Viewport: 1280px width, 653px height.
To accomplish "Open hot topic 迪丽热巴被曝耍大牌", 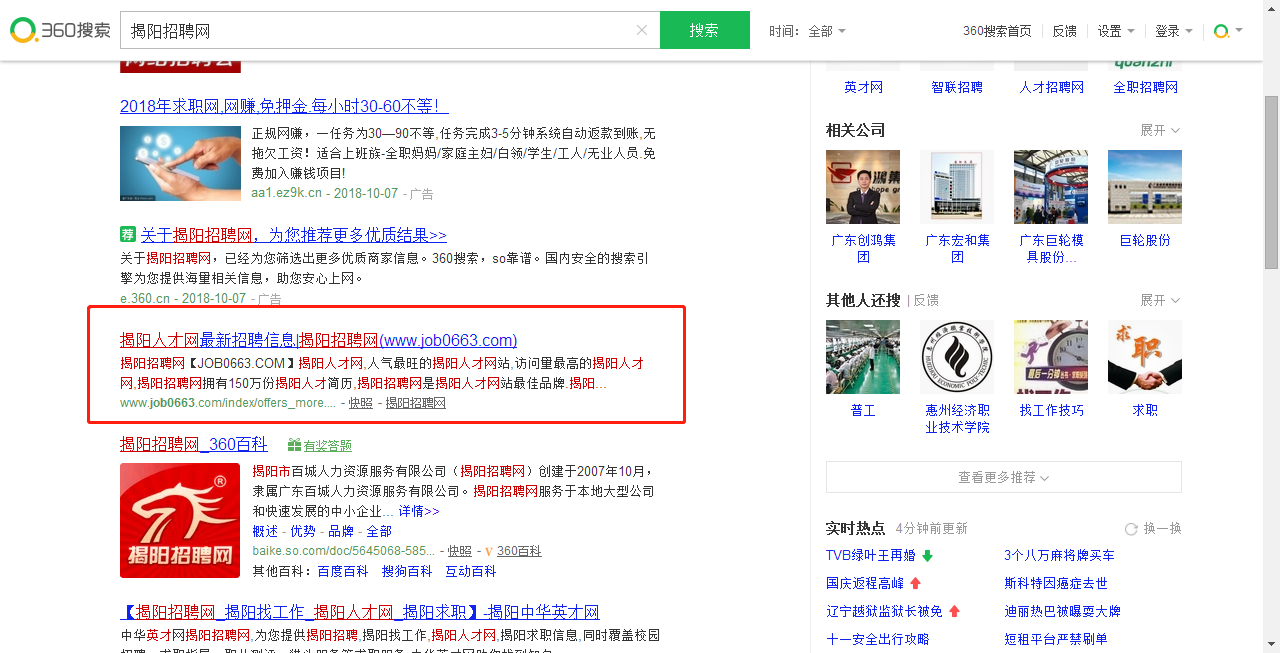I will pyautogui.click(x=1062, y=611).
